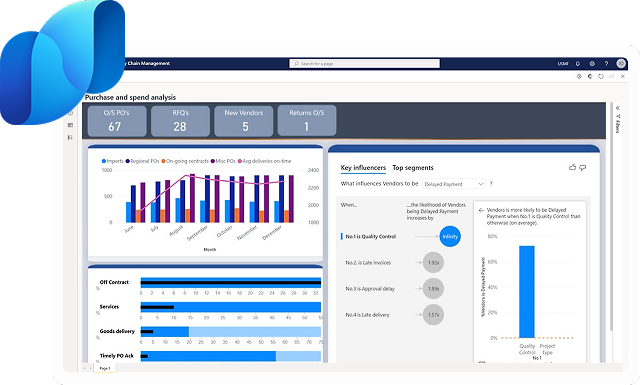Click the workspaces icon in the left sidebar

[x=70, y=125]
